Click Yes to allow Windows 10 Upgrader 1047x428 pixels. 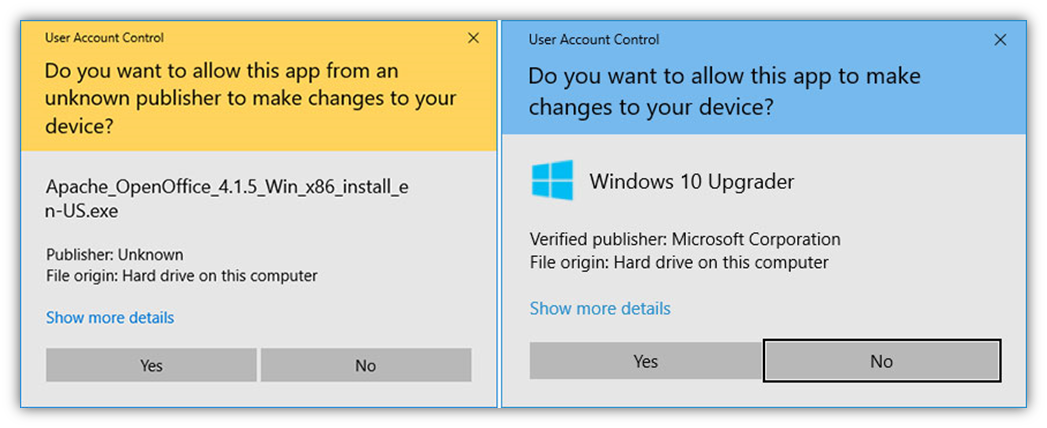pyautogui.click(x=646, y=361)
